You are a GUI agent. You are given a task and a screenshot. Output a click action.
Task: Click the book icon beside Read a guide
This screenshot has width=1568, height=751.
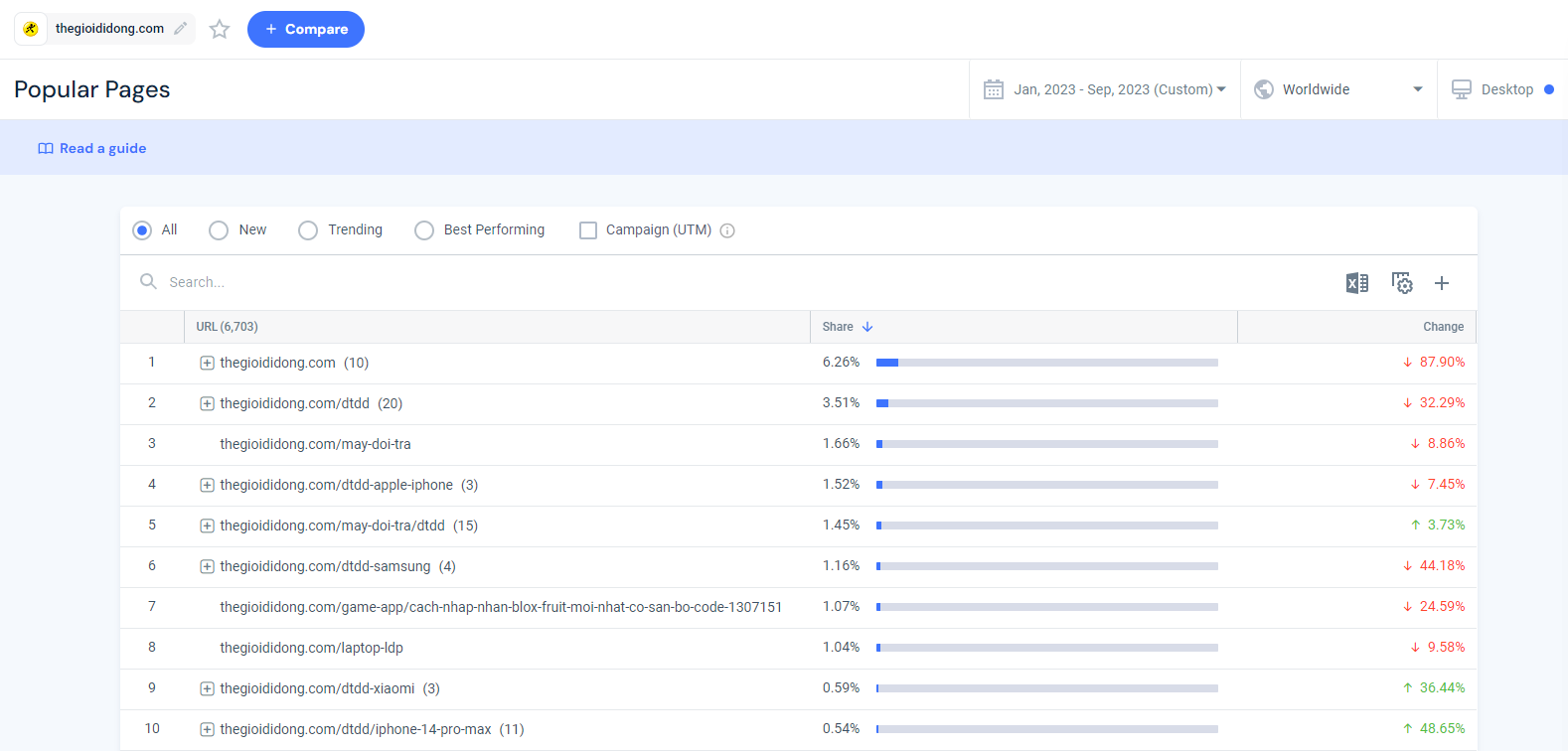(46, 148)
